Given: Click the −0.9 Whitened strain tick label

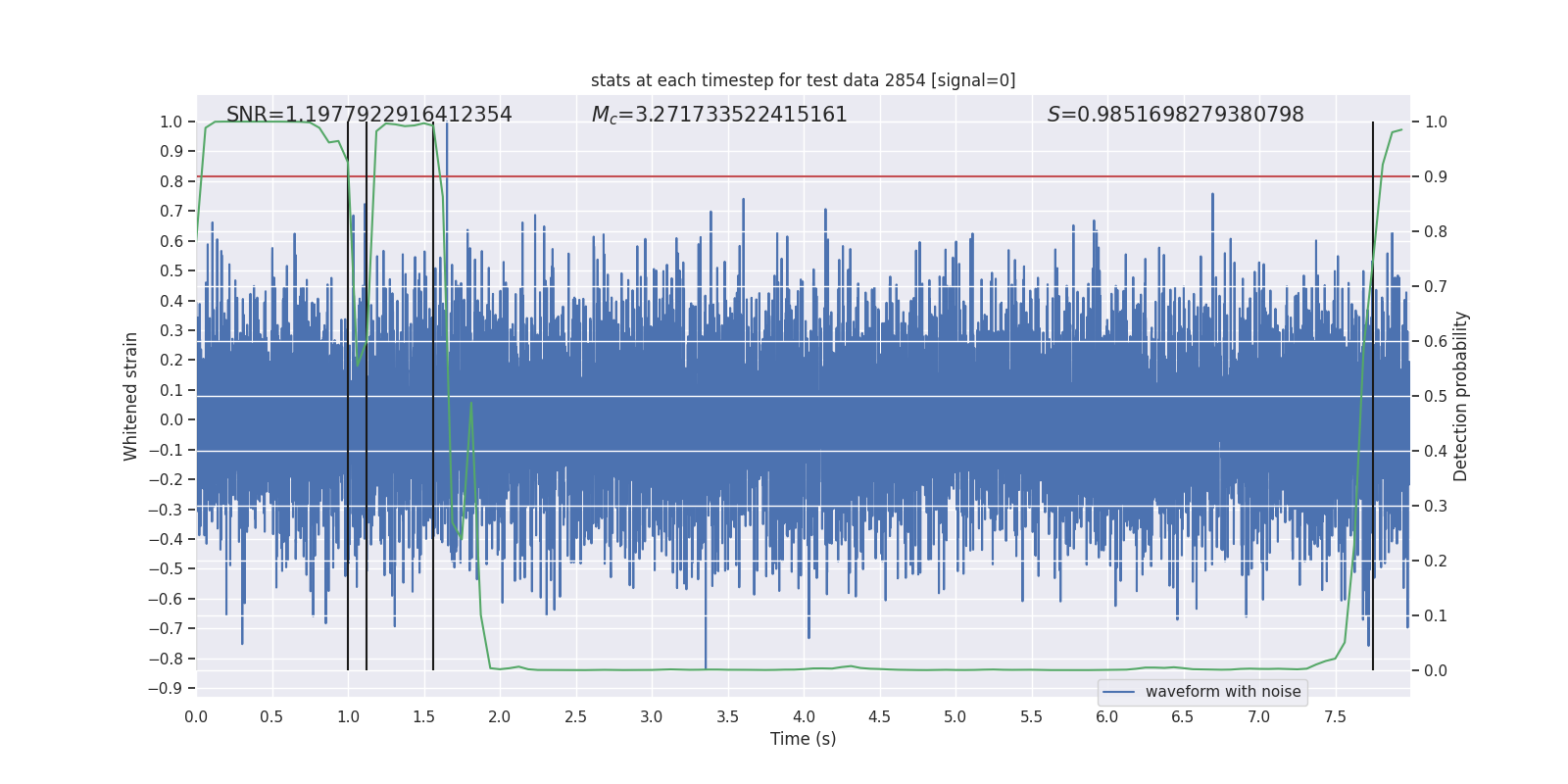Looking at the screenshot, I should pyautogui.click(x=166, y=688).
